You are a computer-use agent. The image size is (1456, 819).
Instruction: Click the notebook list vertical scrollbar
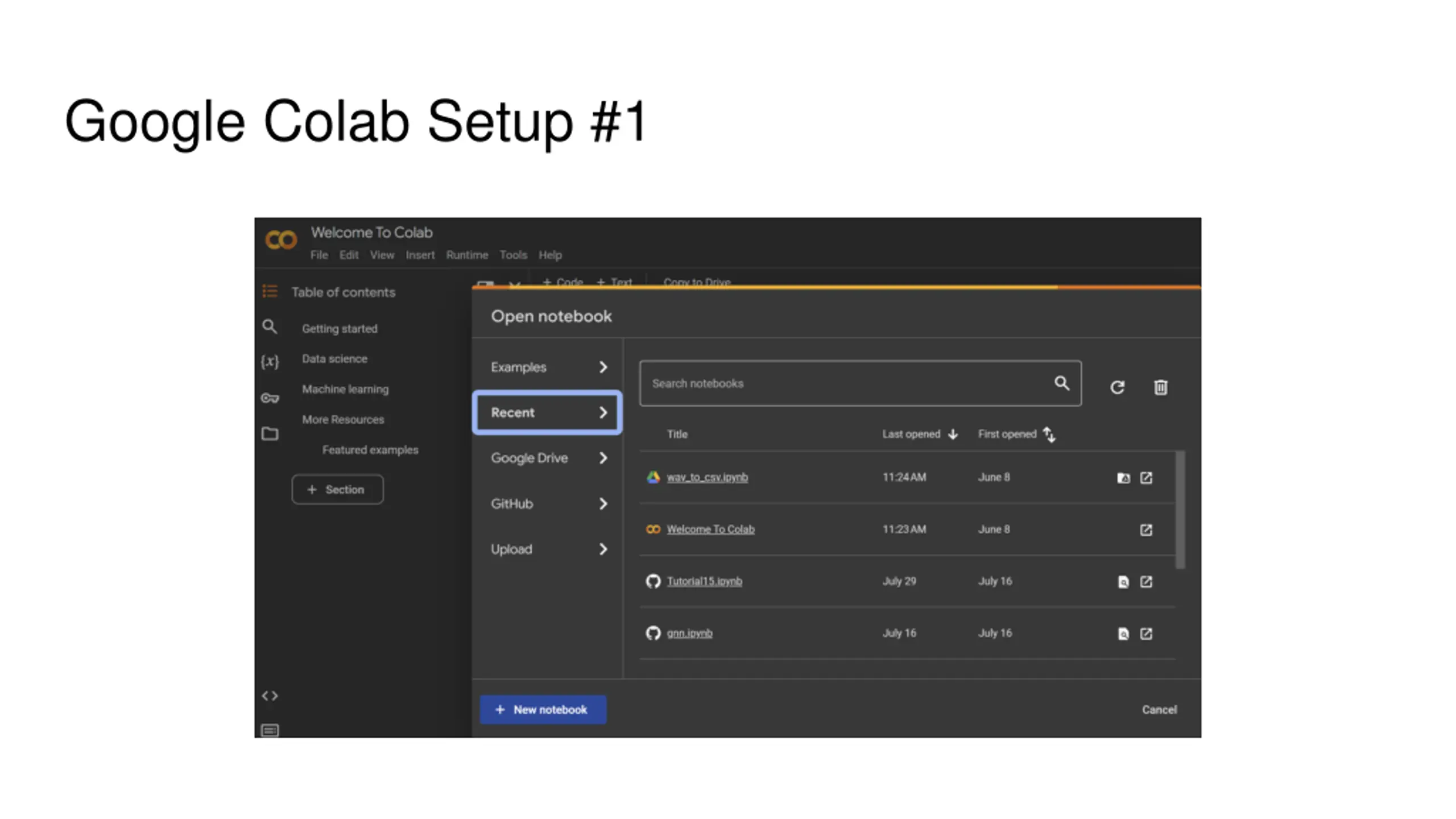pyautogui.click(x=1180, y=510)
